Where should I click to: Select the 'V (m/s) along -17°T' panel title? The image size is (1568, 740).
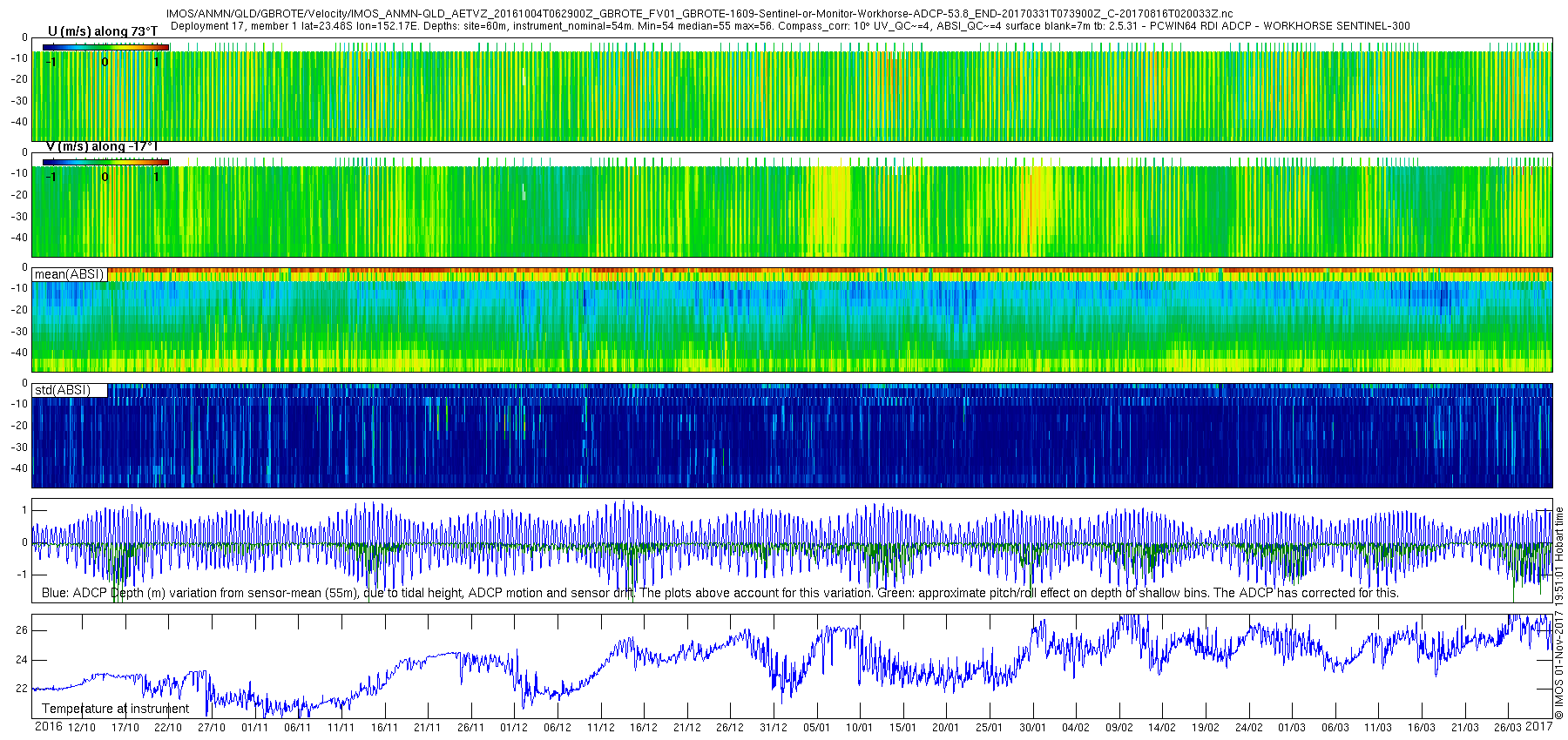coord(102,146)
